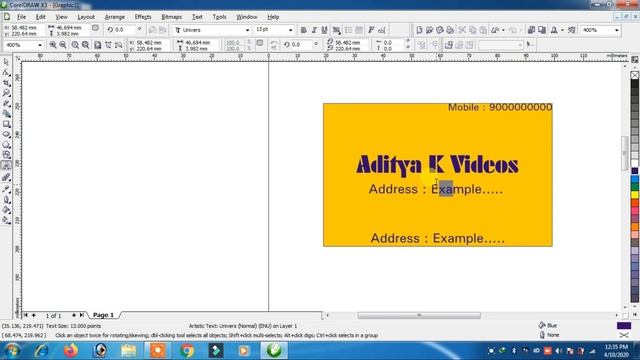The image size is (640, 360).
Task: Open the Arrange menu
Action: tap(115, 17)
